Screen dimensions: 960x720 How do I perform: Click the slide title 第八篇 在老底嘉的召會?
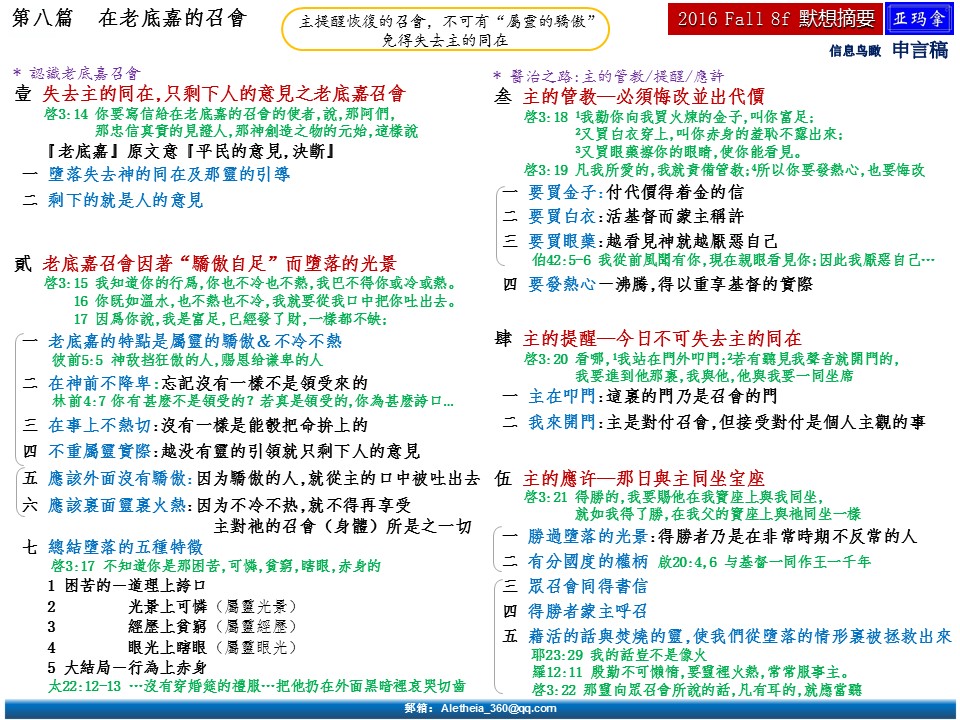click(x=128, y=20)
